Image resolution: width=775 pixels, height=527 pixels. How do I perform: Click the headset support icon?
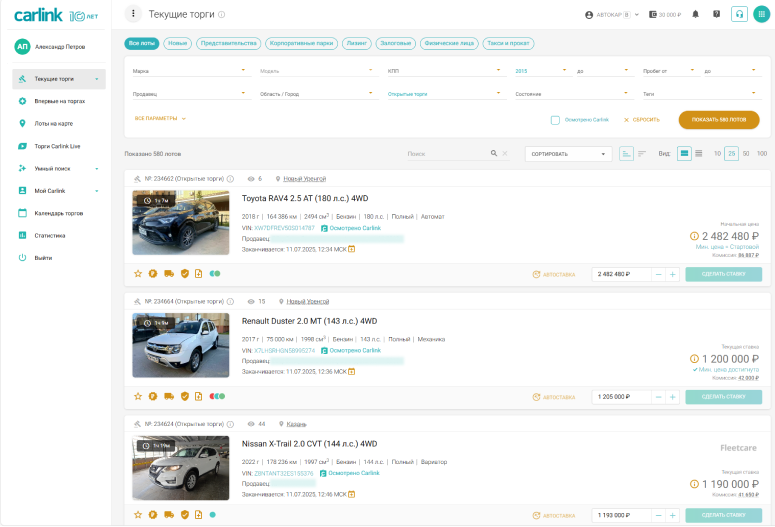tap(739, 15)
